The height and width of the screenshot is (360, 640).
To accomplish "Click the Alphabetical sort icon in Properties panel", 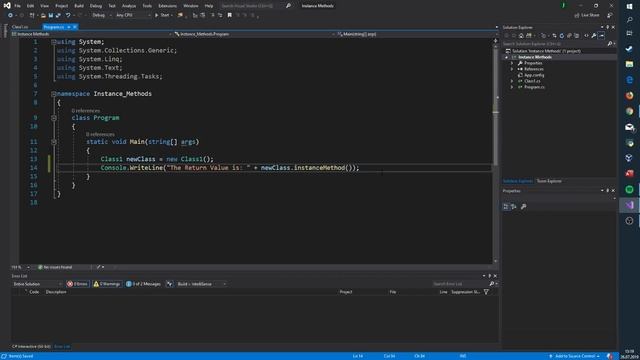I will point(514,207).
